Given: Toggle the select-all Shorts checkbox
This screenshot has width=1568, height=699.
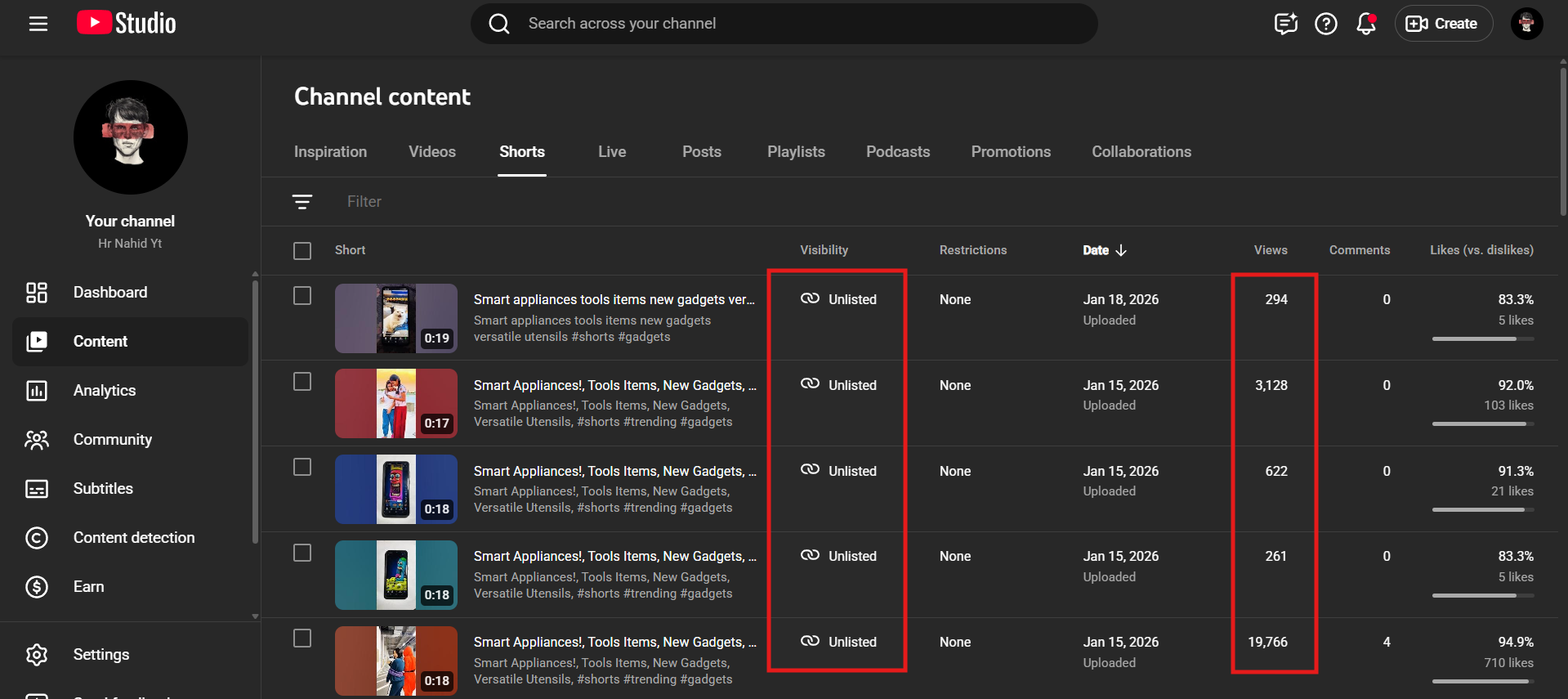Looking at the screenshot, I should (302, 251).
